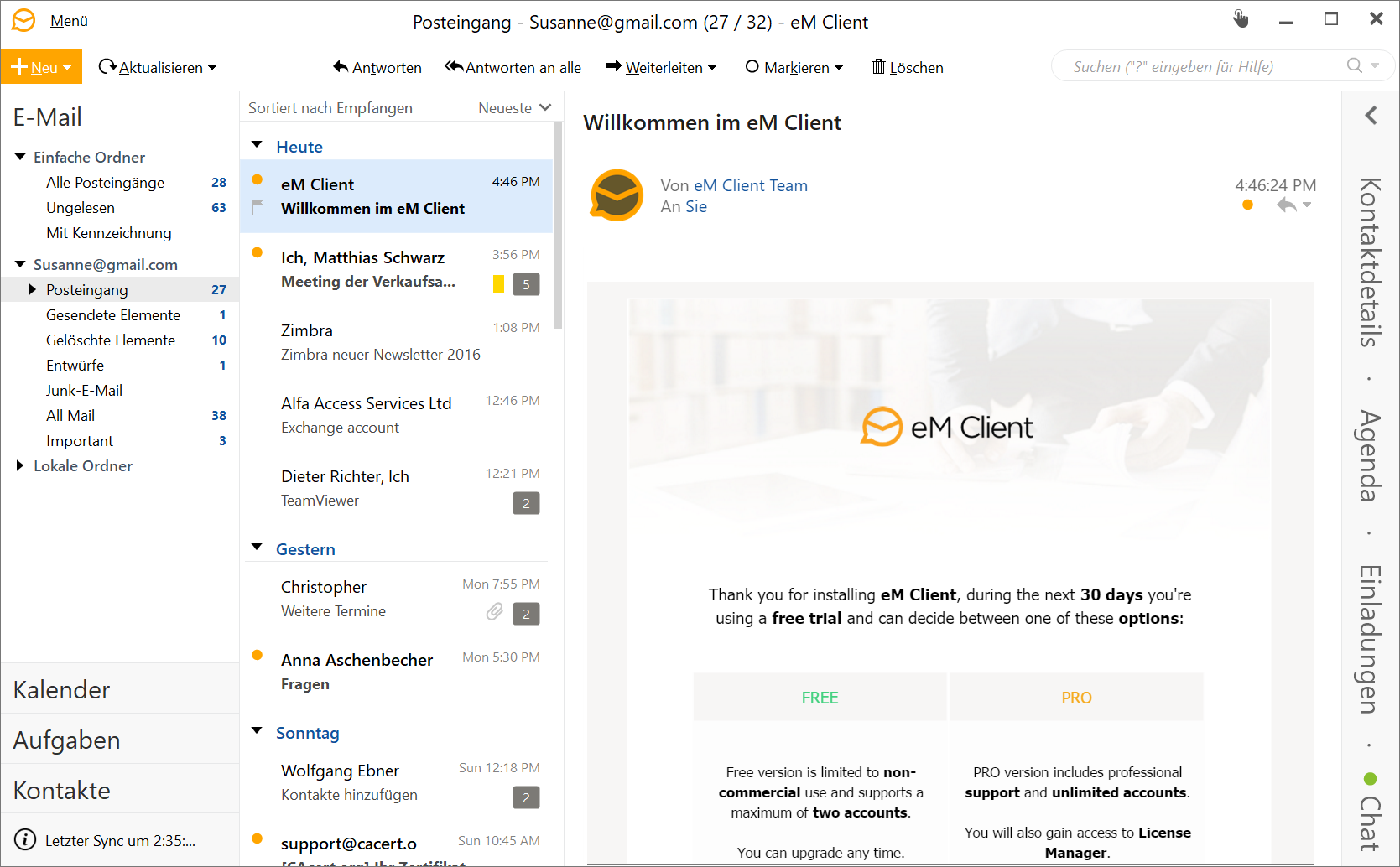Image resolution: width=1400 pixels, height=867 pixels.
Task: Click the message list scrollbar
Action: point(558,226)
